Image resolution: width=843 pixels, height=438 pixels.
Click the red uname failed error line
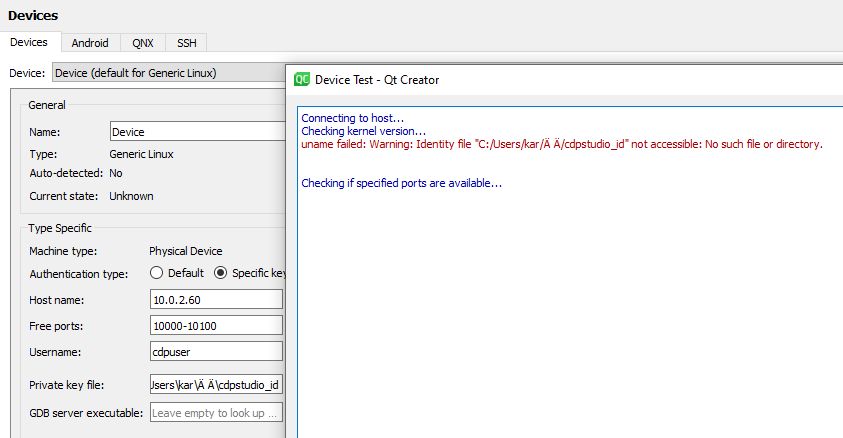[x=561, y=144]
